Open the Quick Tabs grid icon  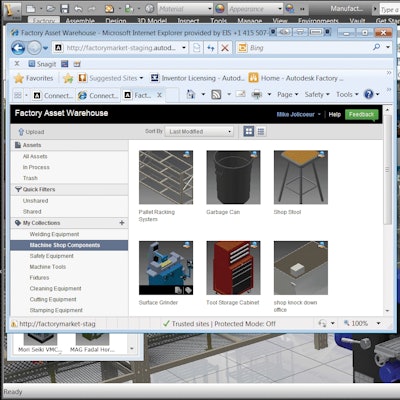click(x=18, y=95)
